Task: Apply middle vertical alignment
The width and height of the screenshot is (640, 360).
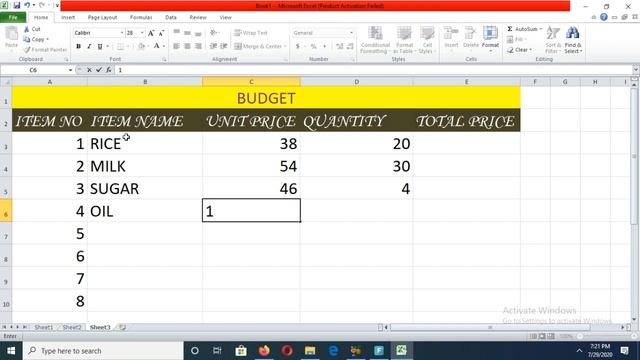Action: [x=187, y=33]
